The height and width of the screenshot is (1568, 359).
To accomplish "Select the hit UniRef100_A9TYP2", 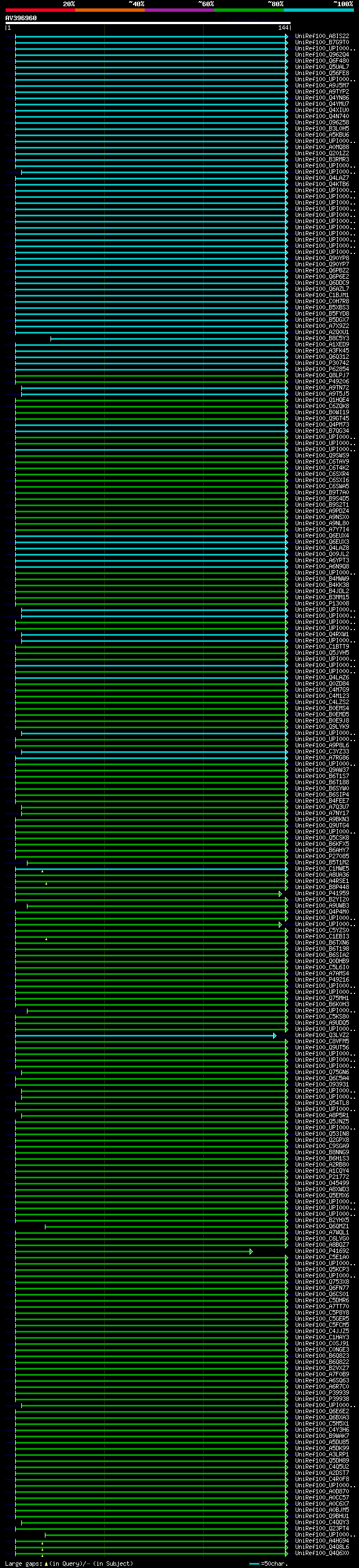I will [323, 92].
